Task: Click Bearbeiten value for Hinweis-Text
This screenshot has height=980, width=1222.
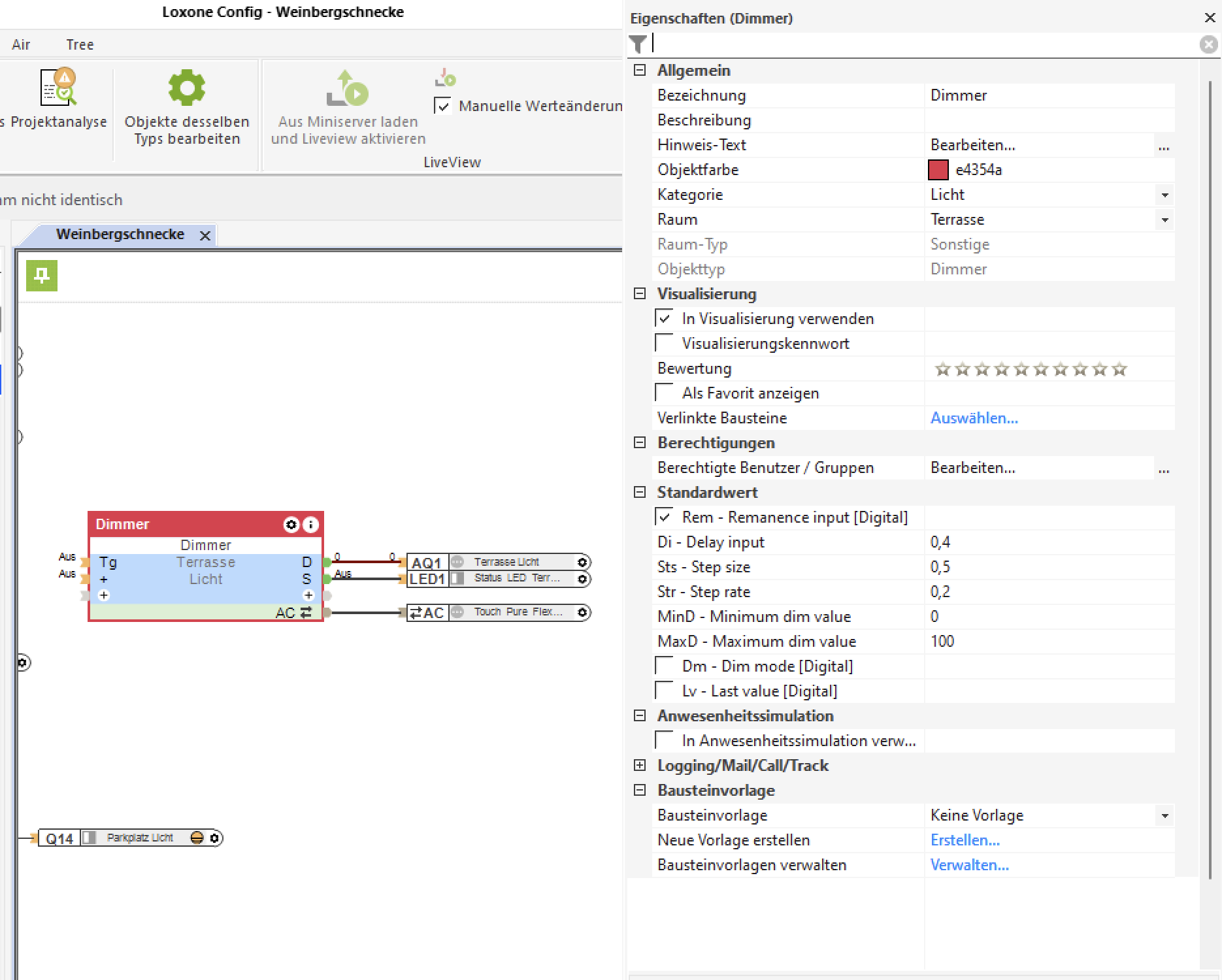Action: (x=973, y=145)
